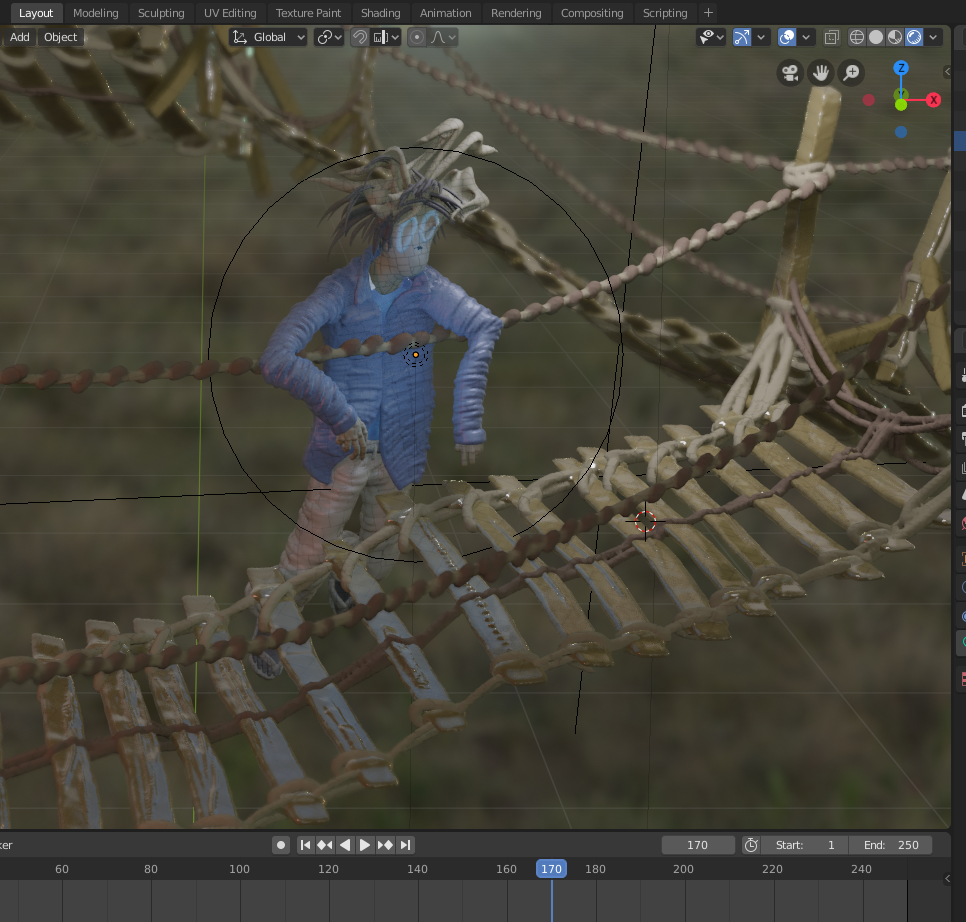The height and width of the screenshot is (922, 966).
Task: Enable proportional editing
Action: (416, 37)
